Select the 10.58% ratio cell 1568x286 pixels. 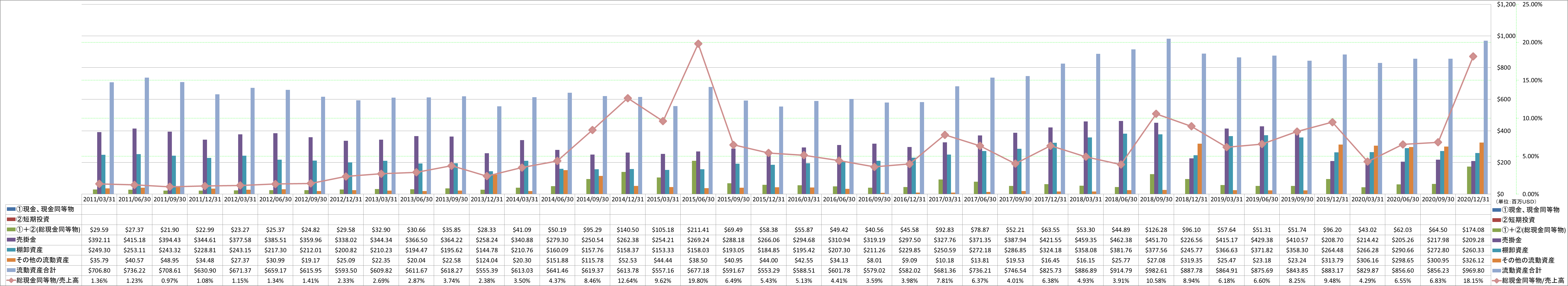[1156, 280]
